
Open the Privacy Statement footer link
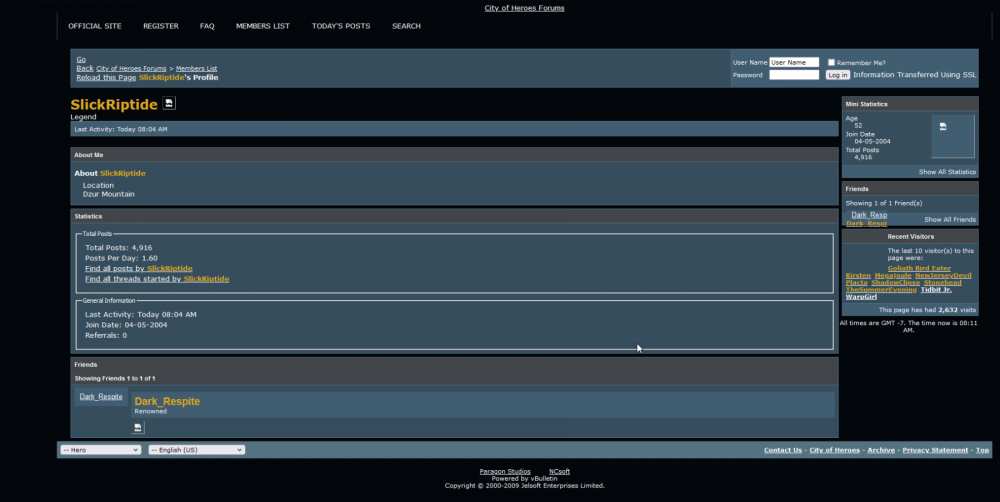click(935, 450)
